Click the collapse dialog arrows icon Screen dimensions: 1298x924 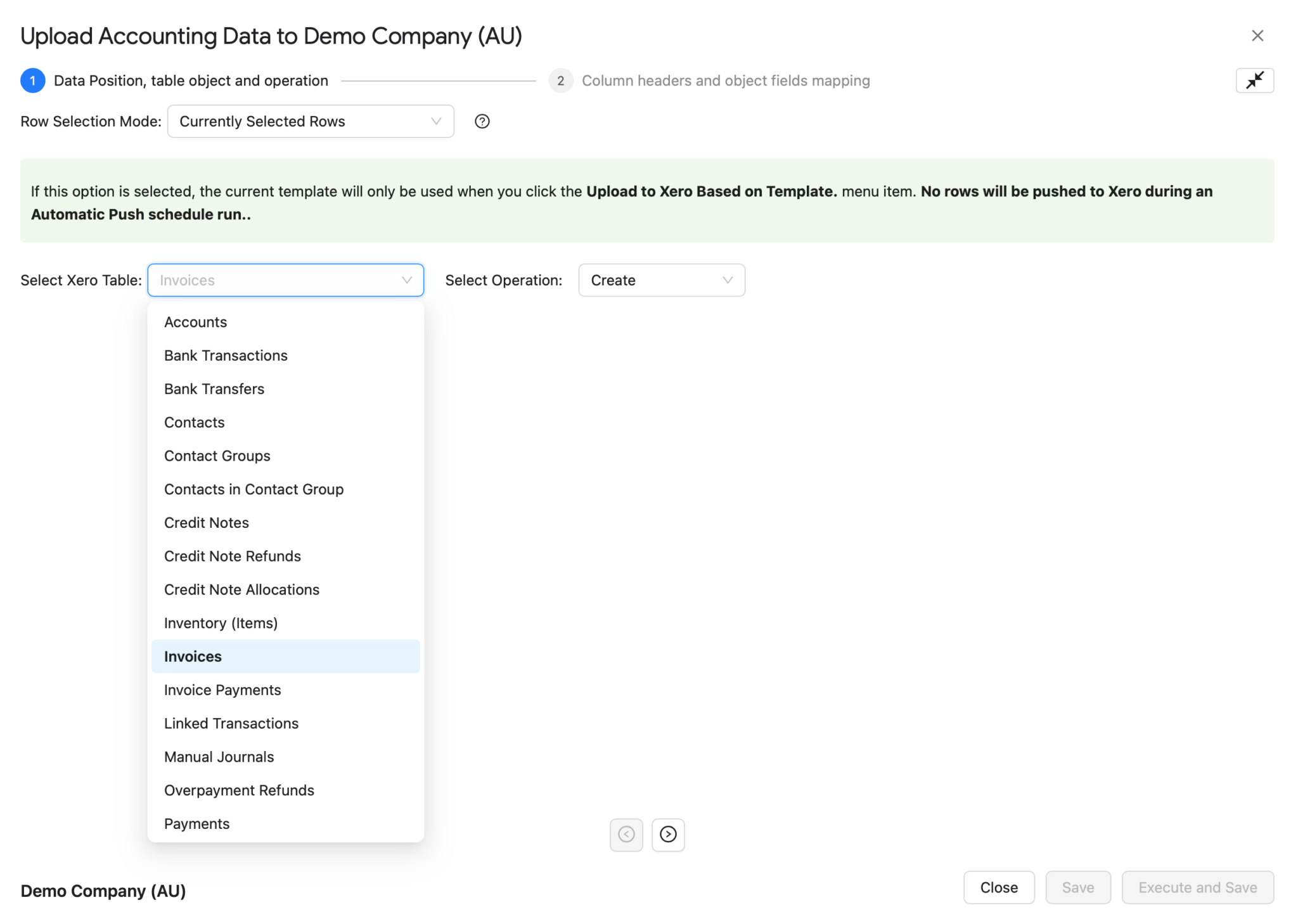pos(1254,80)
